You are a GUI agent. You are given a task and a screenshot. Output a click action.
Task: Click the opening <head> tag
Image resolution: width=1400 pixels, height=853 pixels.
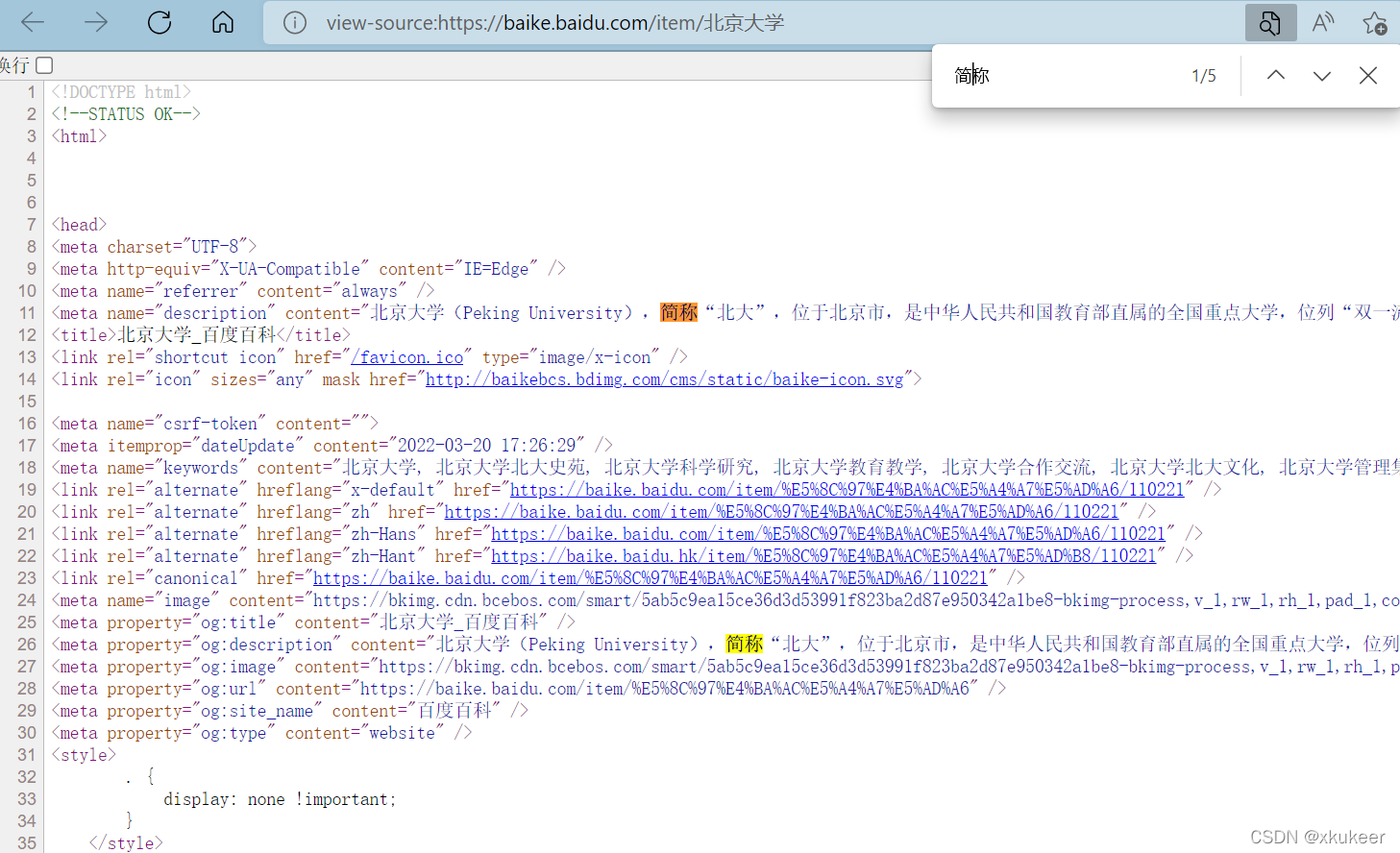(x=79, y=225)
